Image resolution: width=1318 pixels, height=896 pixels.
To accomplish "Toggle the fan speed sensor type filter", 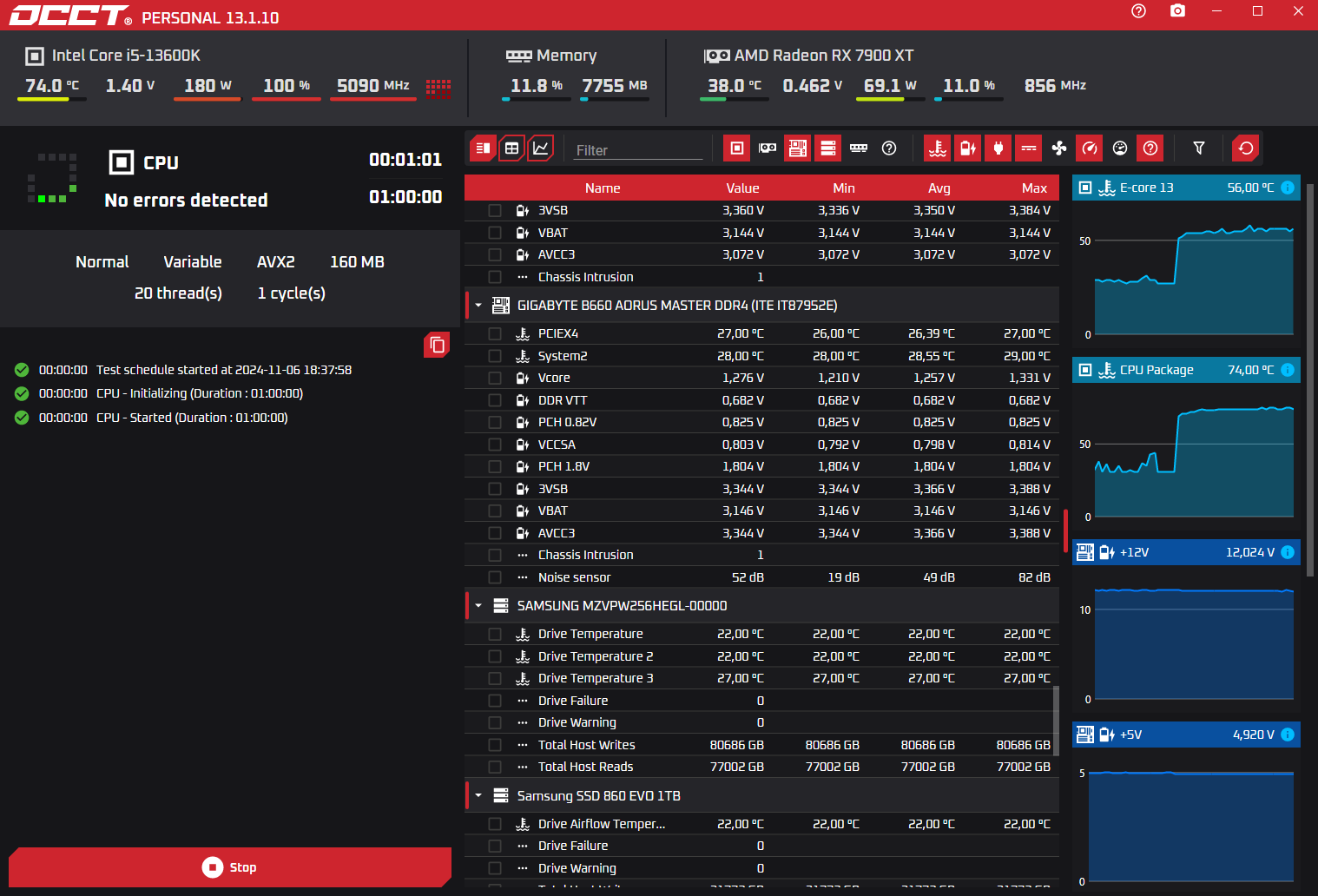I will click(1059, 148).
